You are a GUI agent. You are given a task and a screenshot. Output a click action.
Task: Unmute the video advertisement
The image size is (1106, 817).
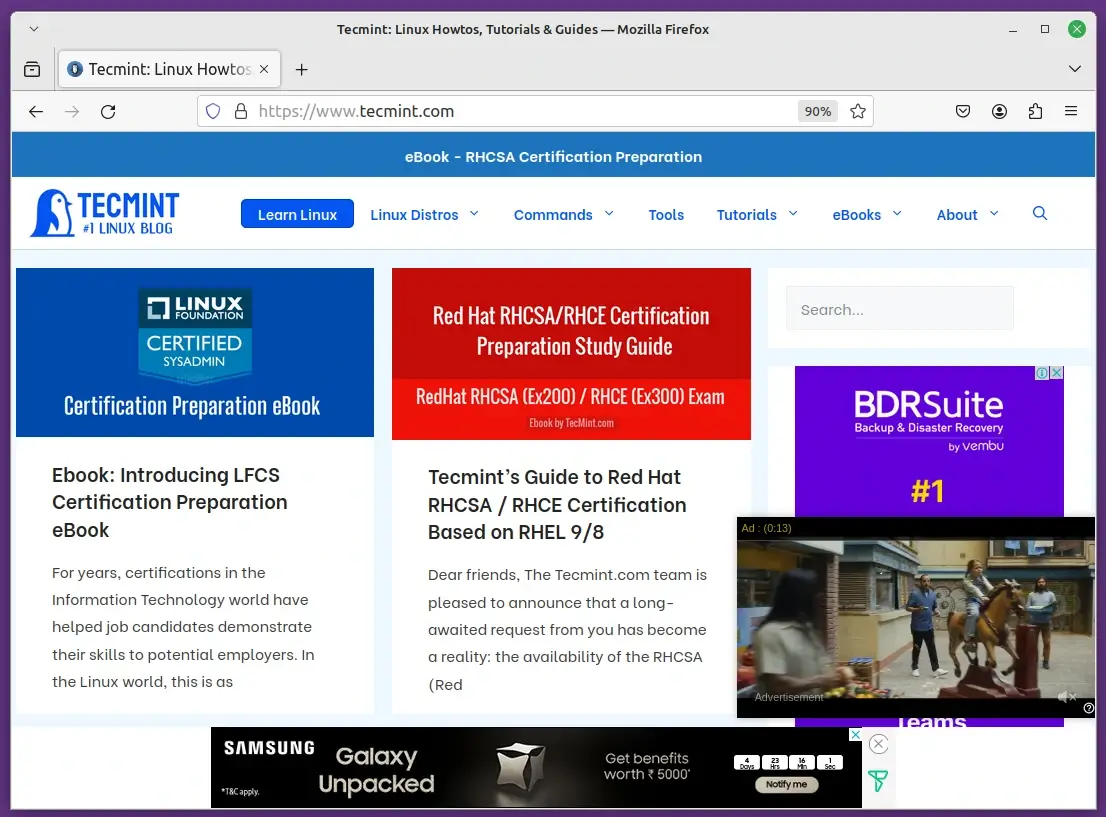[1066, 697]
